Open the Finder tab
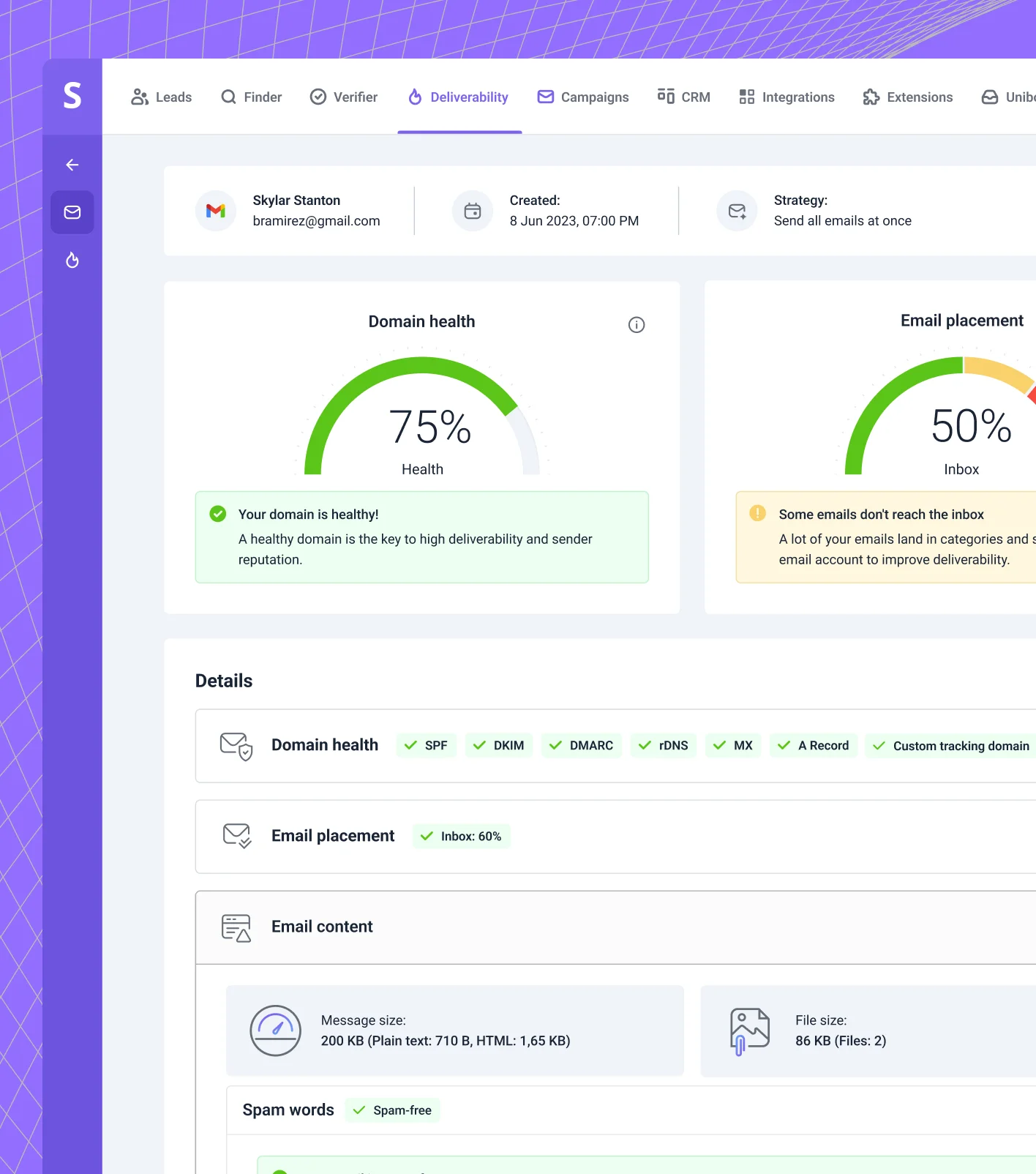 (252, 97)
